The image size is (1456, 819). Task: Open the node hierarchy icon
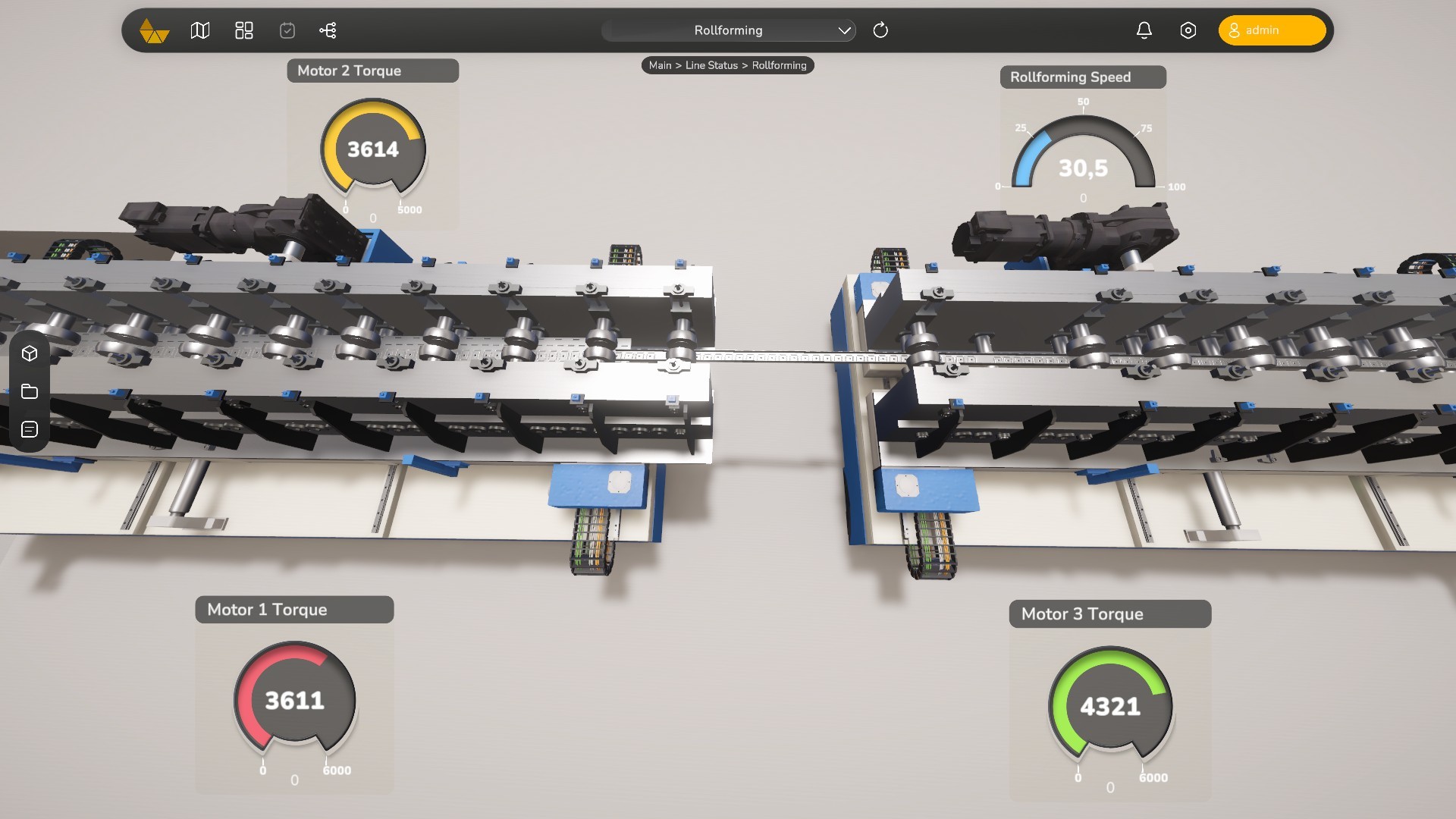(328, 30)
